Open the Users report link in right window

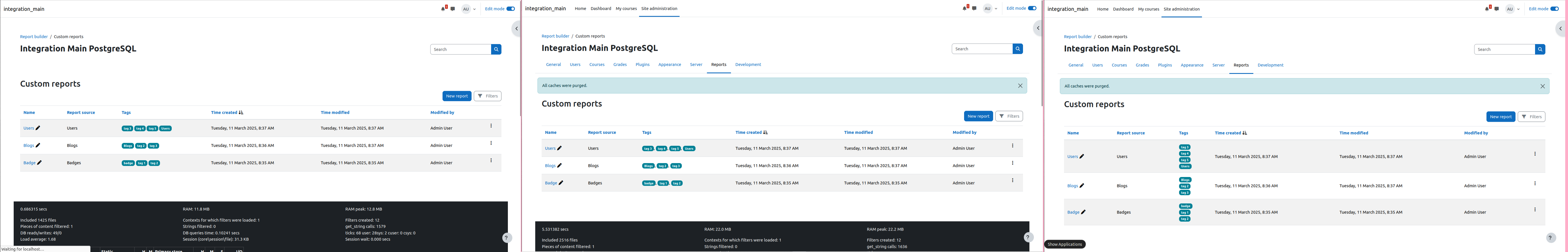tap(1072, 157)
